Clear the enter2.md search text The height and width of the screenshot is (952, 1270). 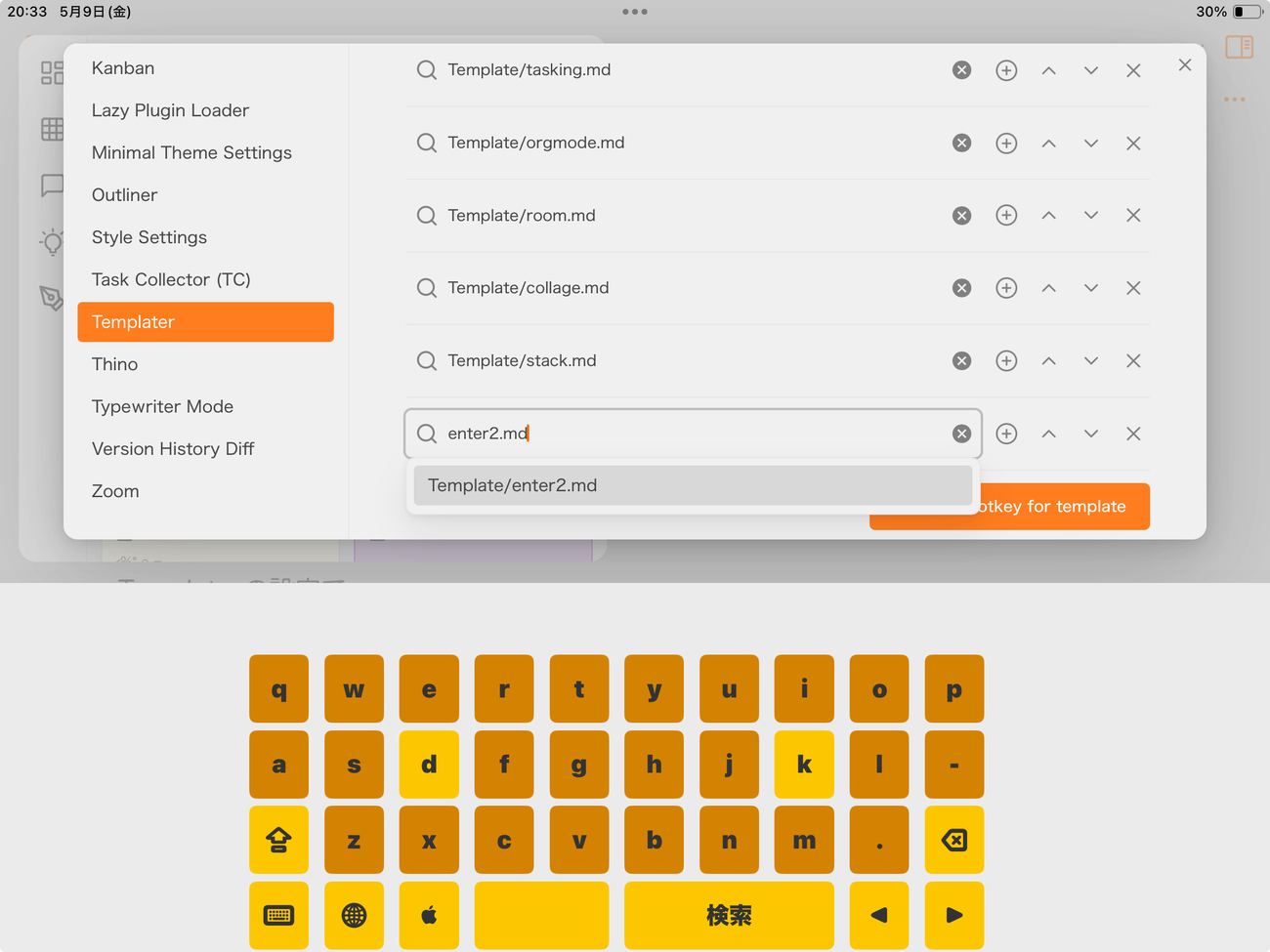962,434
